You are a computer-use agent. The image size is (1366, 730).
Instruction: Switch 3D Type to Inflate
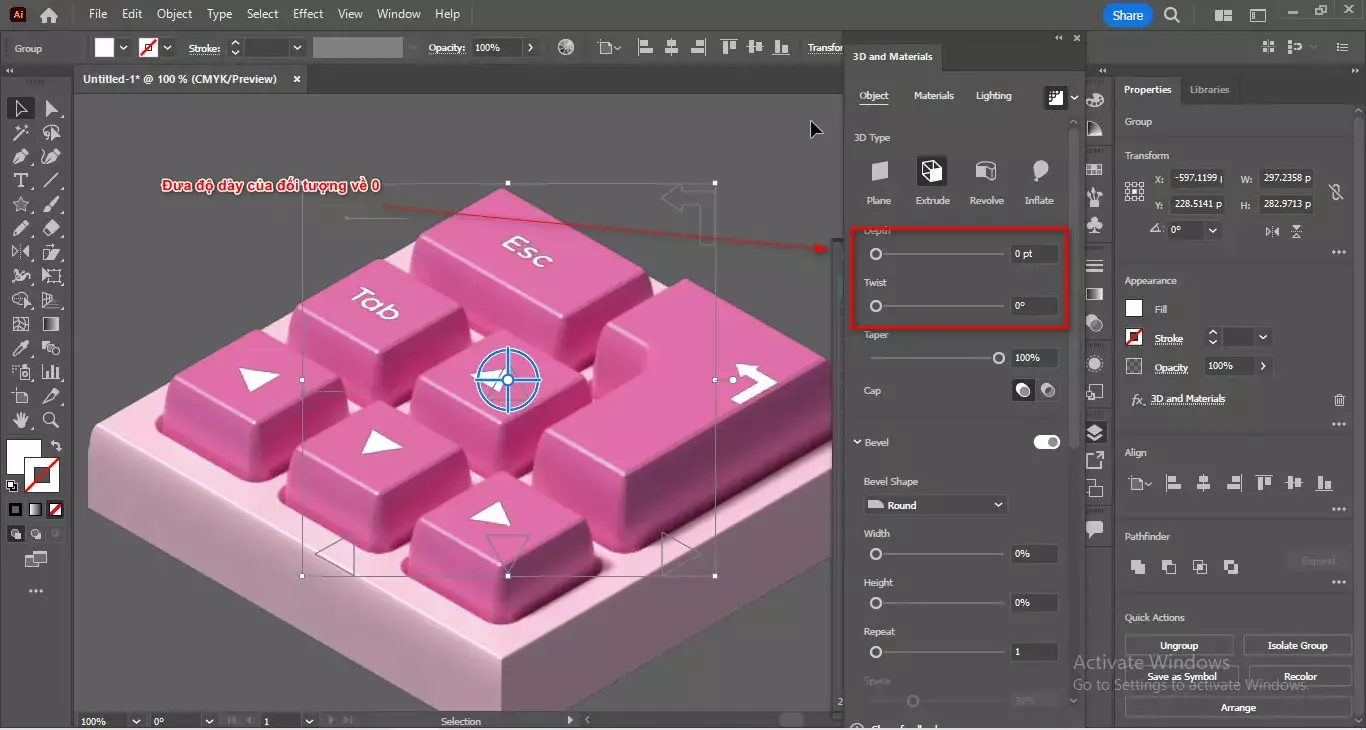[1040, 180]
